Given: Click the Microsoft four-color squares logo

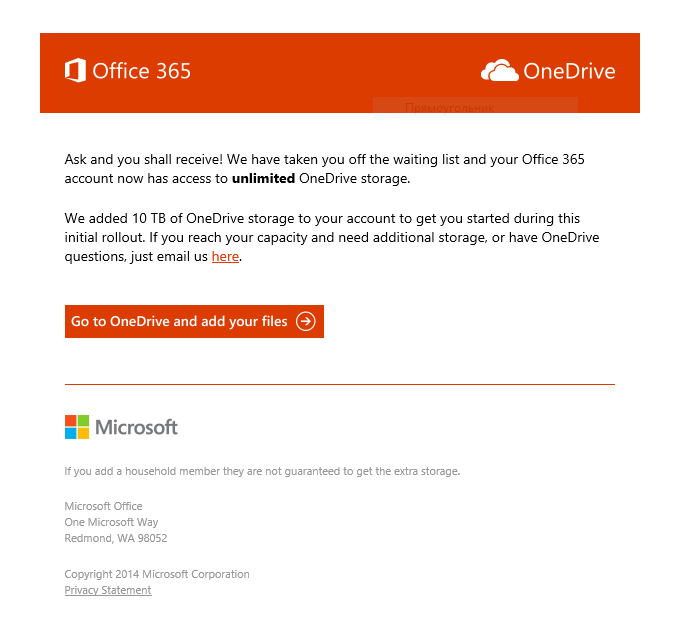Looking at the screenshot, I should [x=77, y=427].
